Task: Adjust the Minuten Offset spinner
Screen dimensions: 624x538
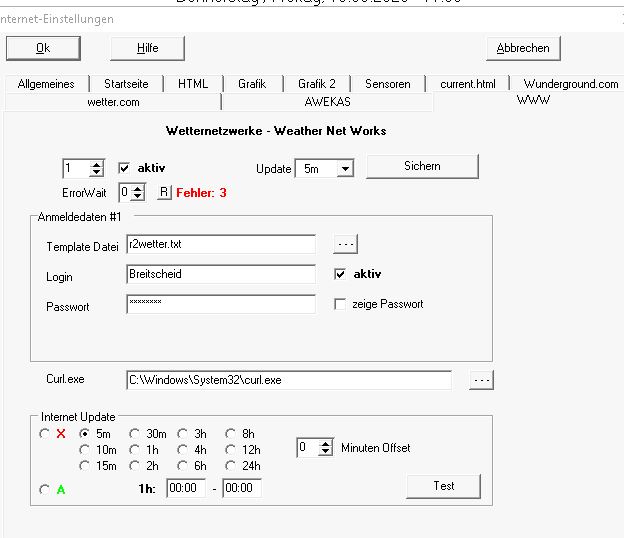Action: [325, 448]
